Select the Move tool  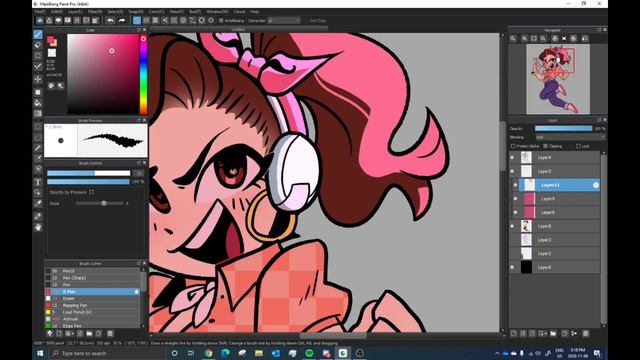38,79
